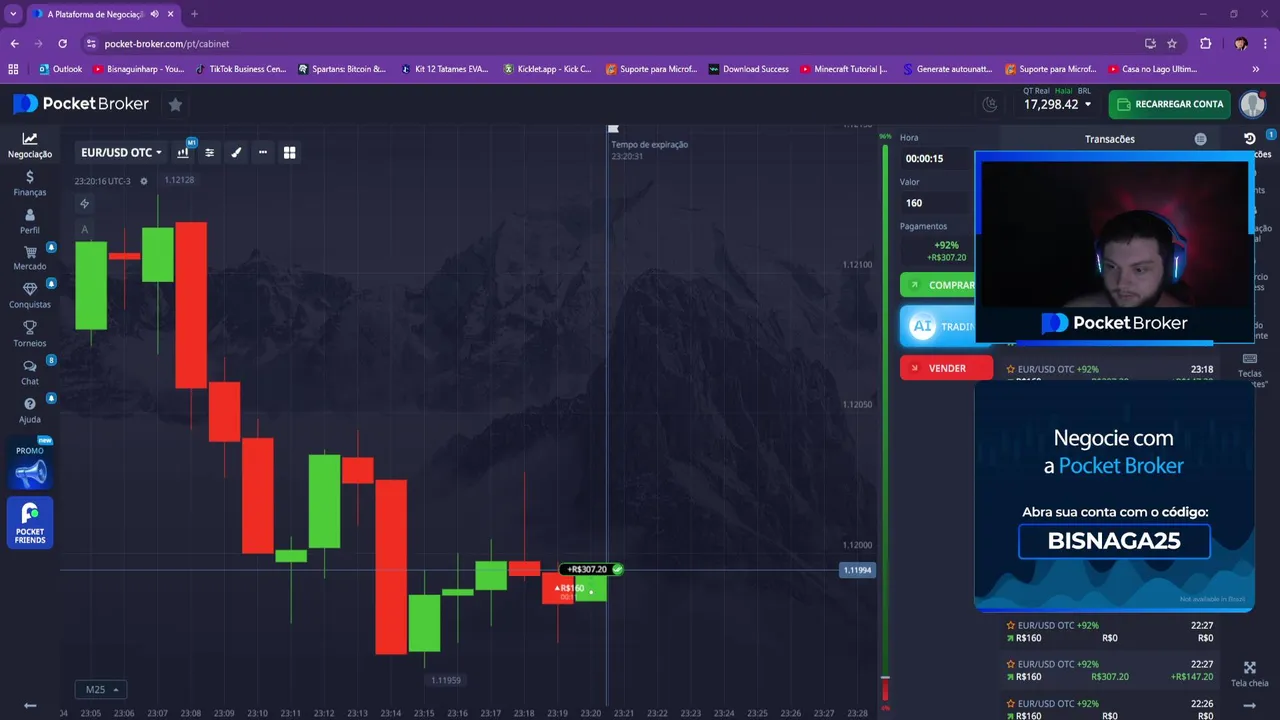Screen dimensions: 1280x720
Task: Bookmark this page with star icon
Action: tap(1172, 44)
